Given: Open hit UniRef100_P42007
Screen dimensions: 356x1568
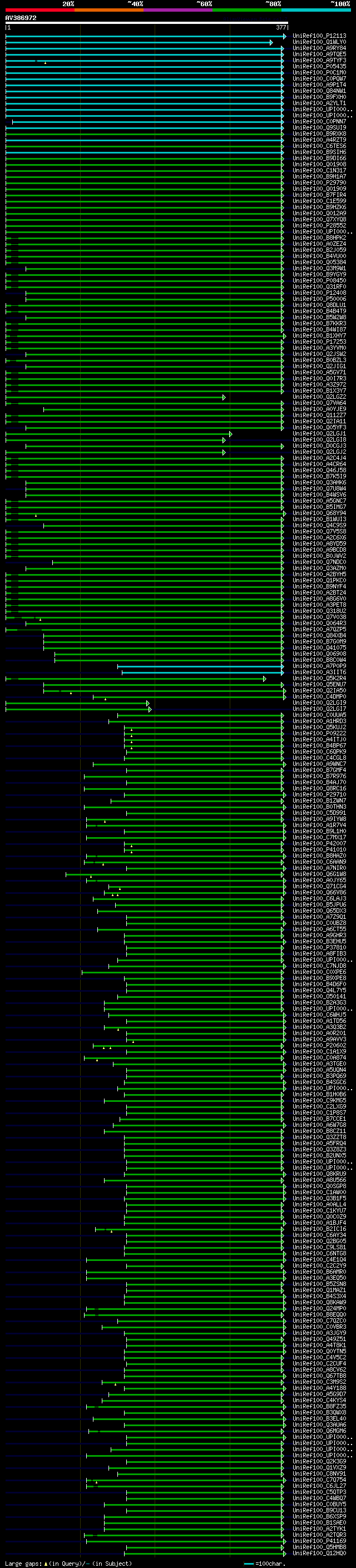Looking at the screenshot, I should click(x=319, y=844).
